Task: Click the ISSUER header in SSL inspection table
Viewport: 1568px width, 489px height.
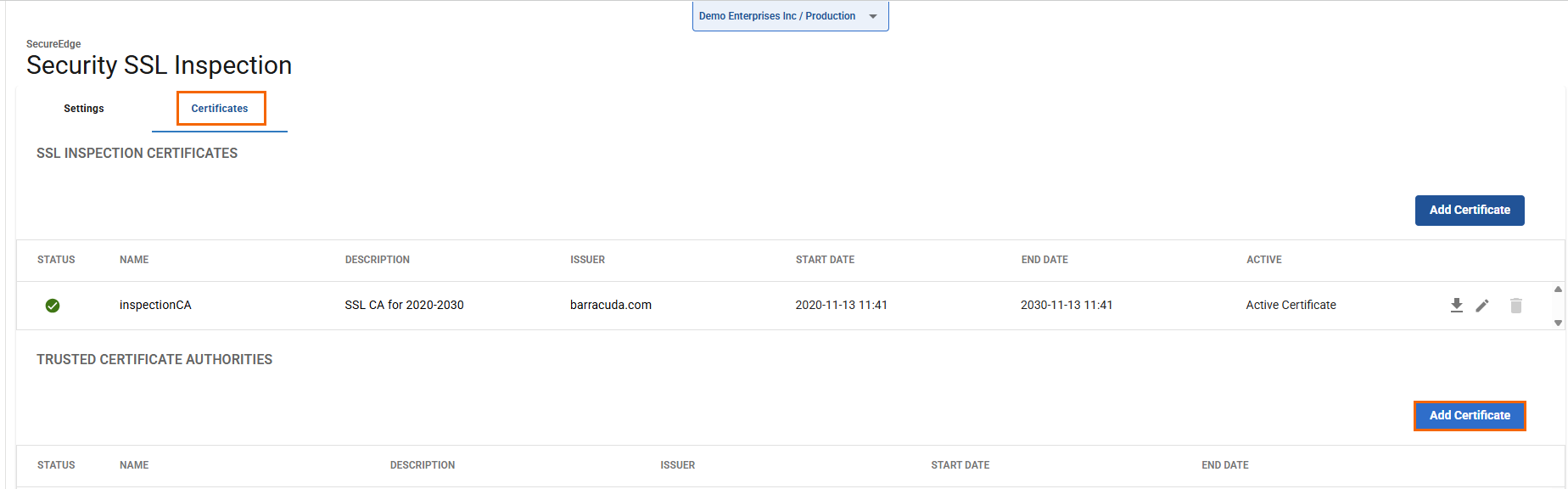Action: pyautogui.click(x=587, y=260)
